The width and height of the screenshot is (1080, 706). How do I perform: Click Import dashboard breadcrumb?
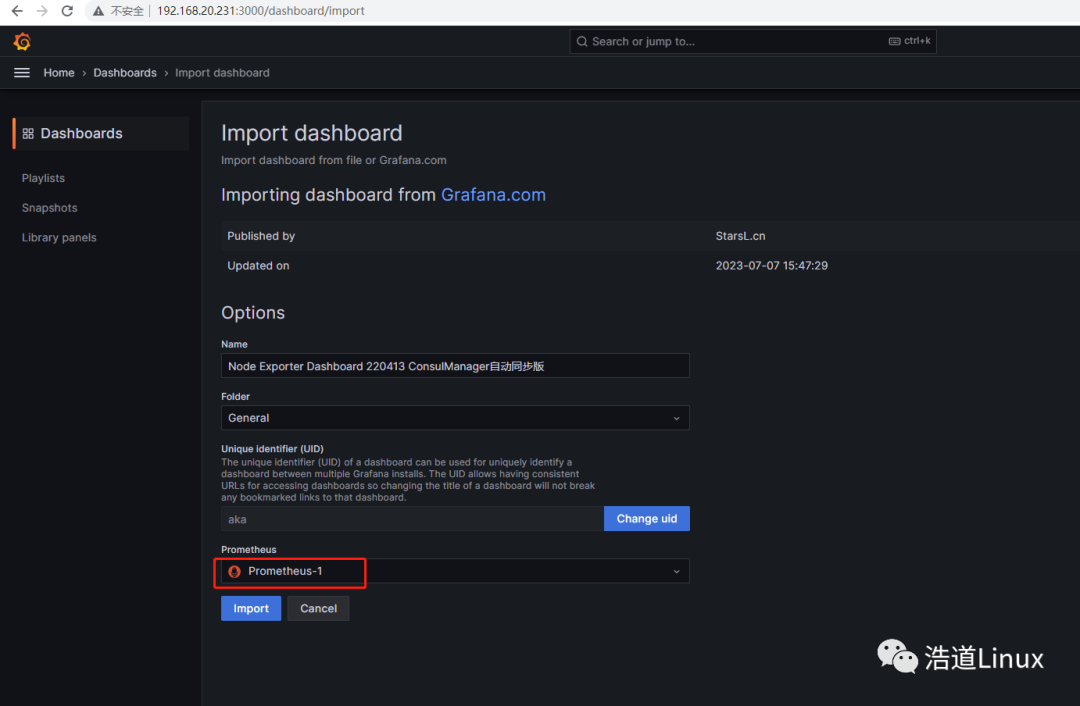point(222,73)
